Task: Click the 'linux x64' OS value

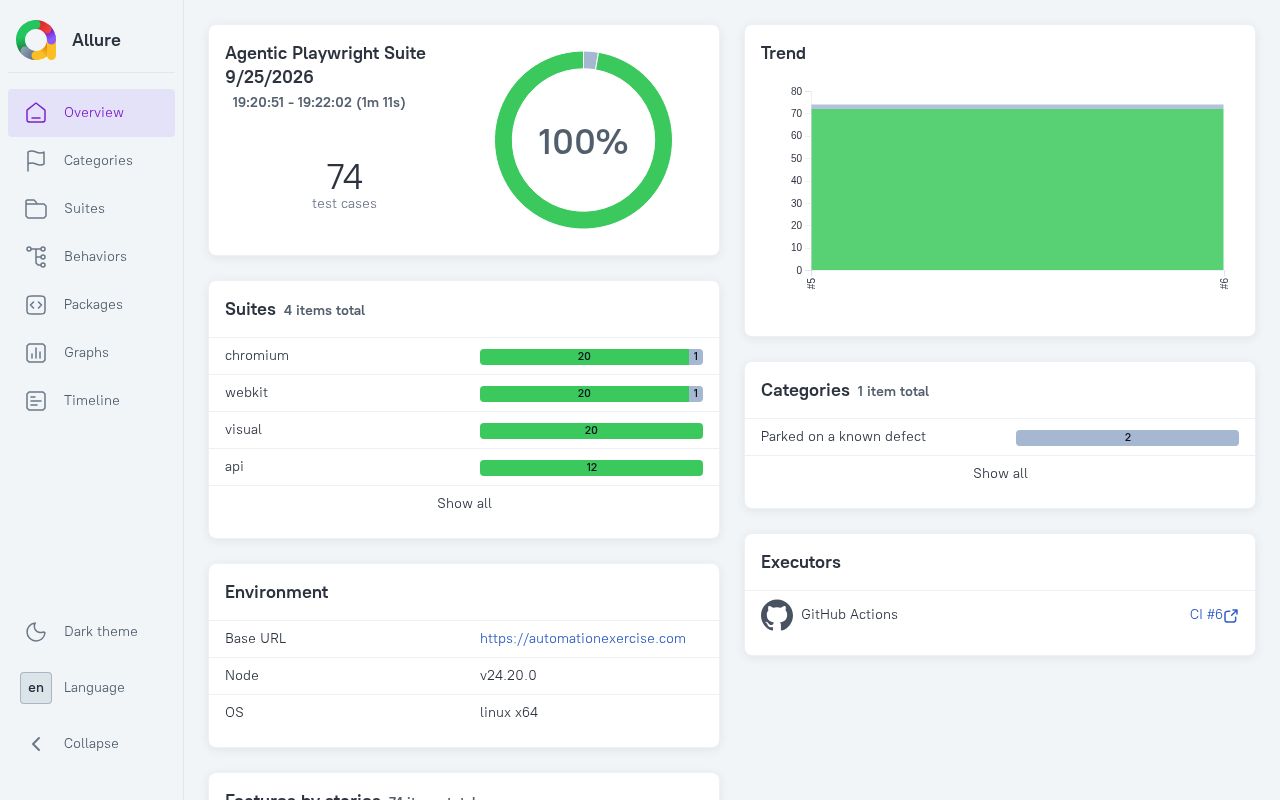Action: coord(509,712)
